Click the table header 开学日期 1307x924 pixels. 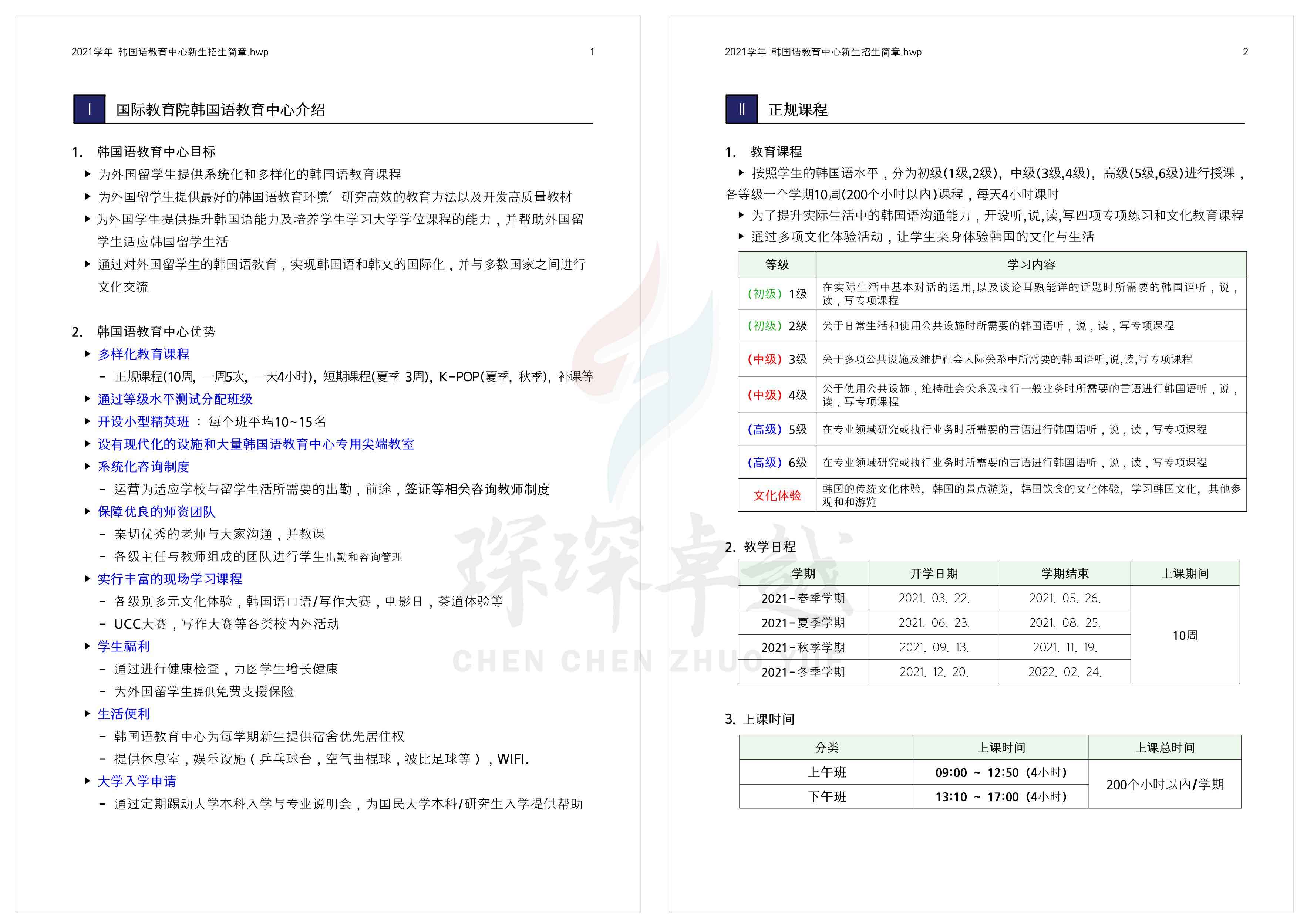[934, 573]
